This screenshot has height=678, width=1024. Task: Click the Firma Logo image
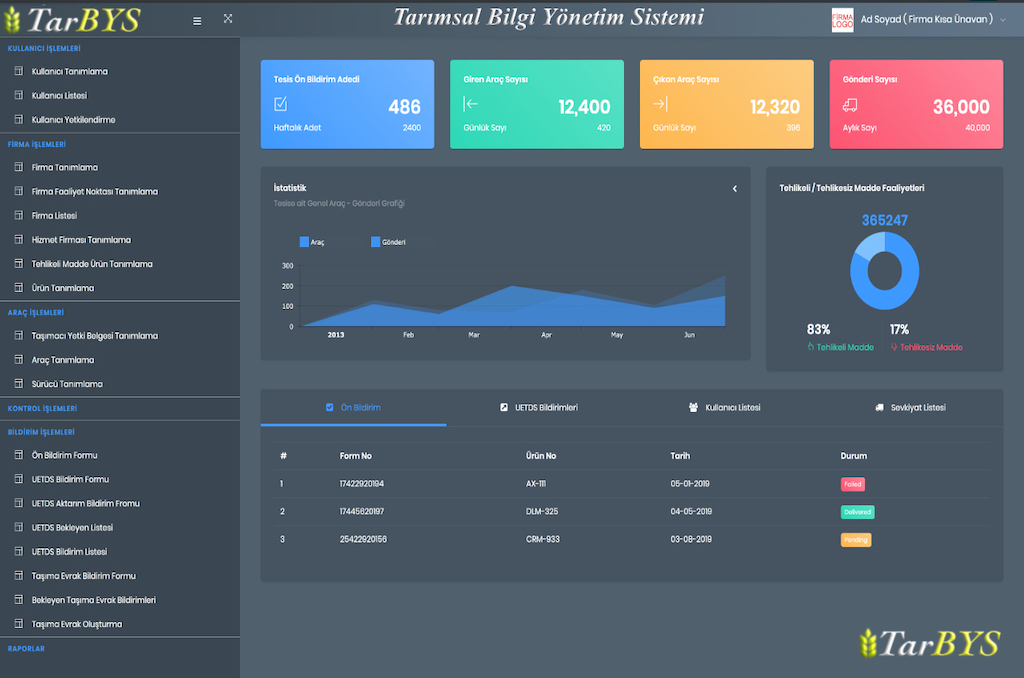coord(842,20)
